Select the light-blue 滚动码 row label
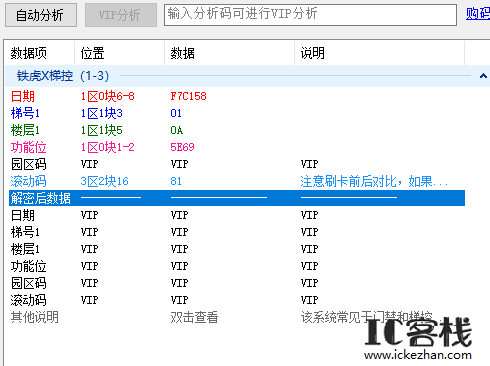Screen dimensions: 490x366 (29, 181)
